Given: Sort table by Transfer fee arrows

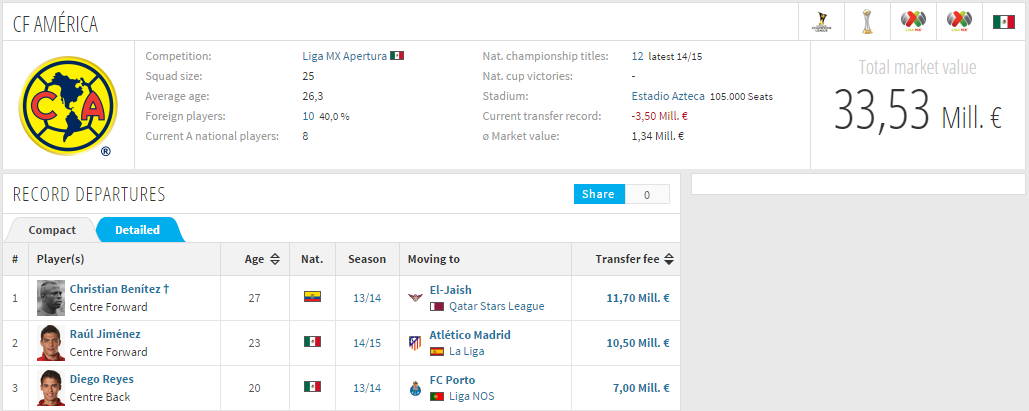Looking at the screenshot, I should [669, 259].
